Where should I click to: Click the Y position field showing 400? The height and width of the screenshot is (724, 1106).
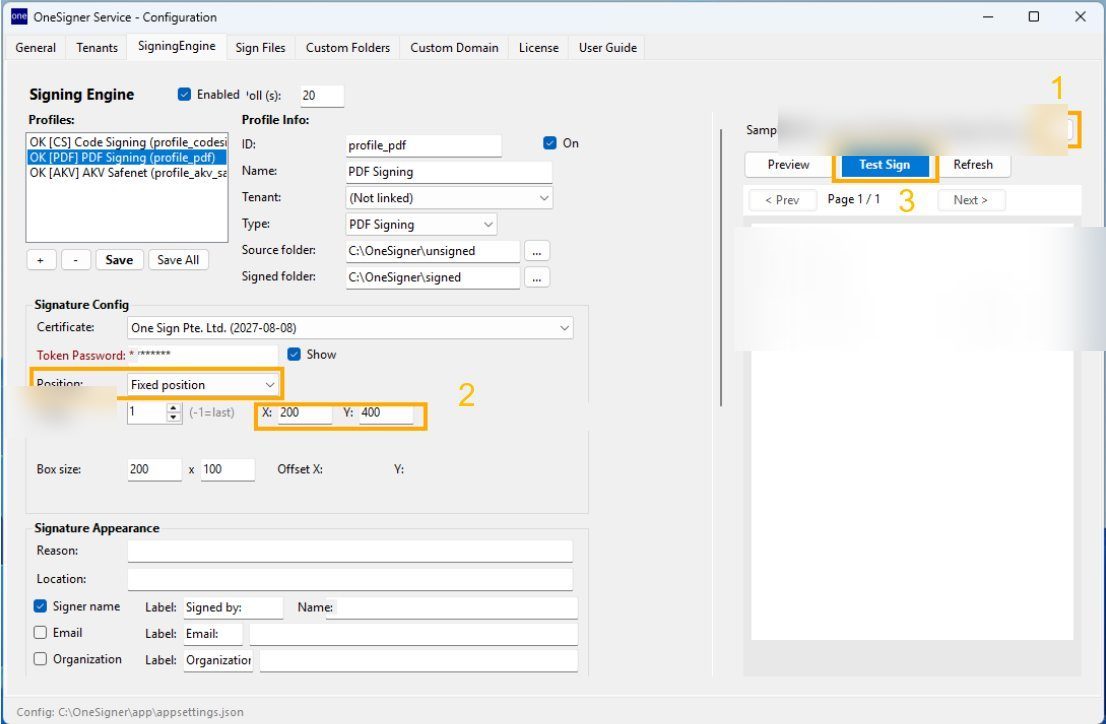tap(386, 413)
